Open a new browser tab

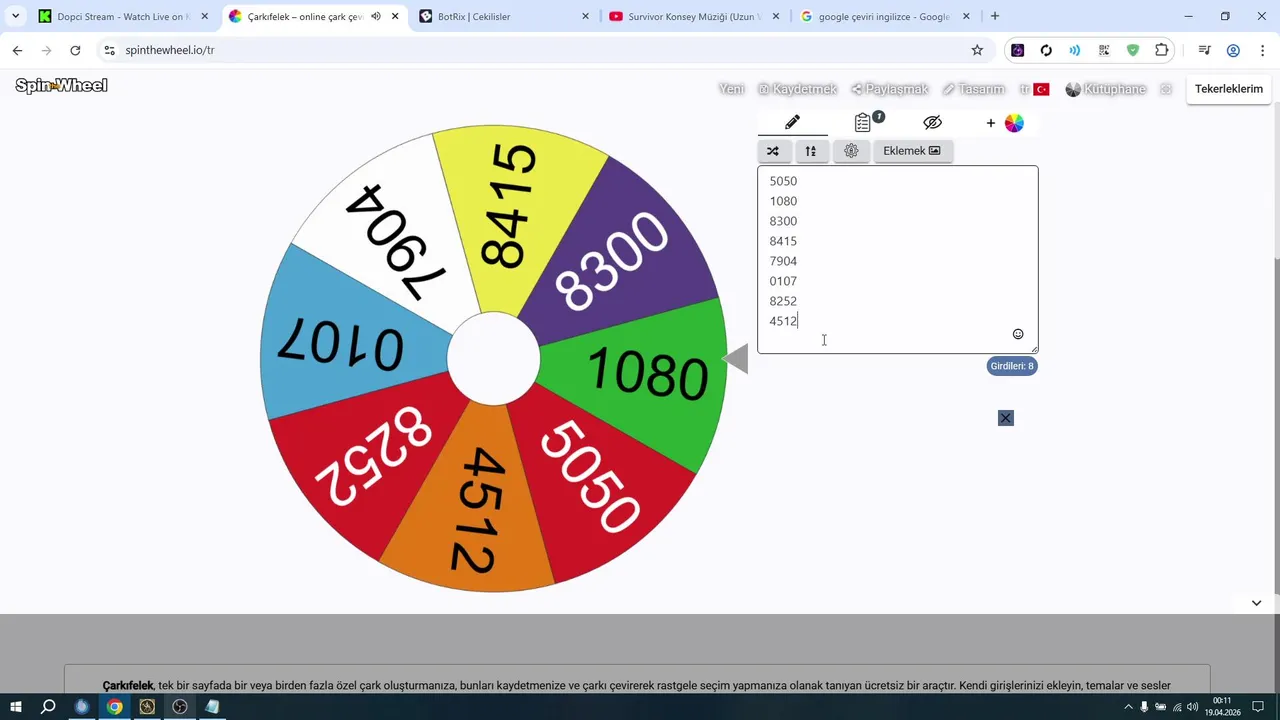pyautogui.click(x=995, y=16)
